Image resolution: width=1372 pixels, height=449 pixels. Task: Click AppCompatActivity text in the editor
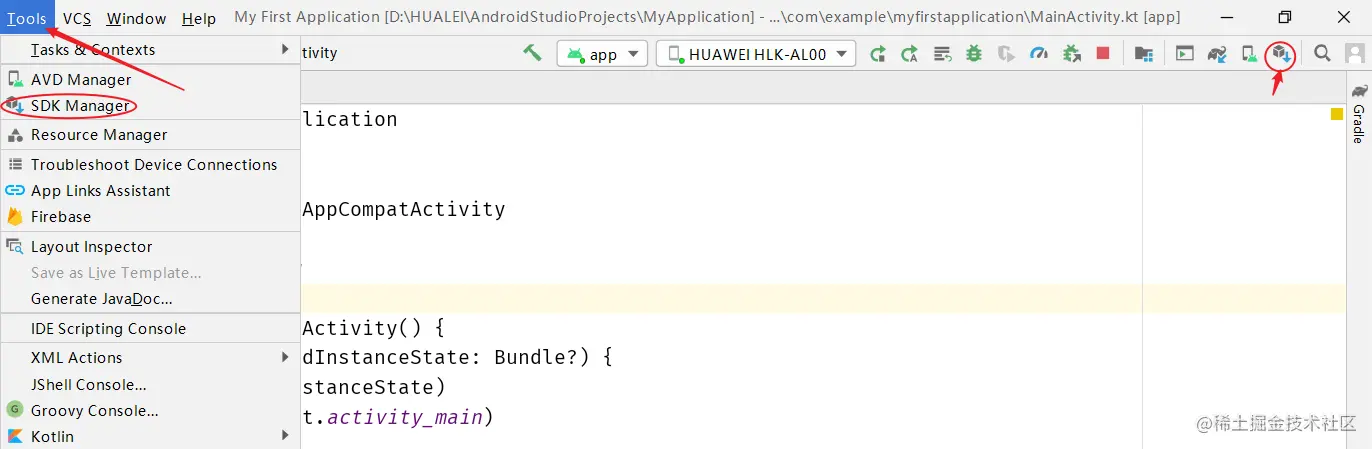click(x=403, y=209)
